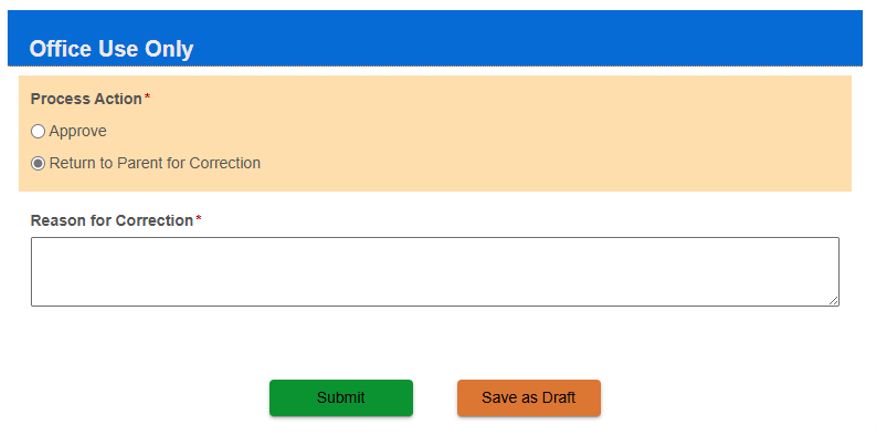Click the red asterisk beside Reason for Correction
The width and height of the screenshot is (889, 448).
tap(198, 219)
